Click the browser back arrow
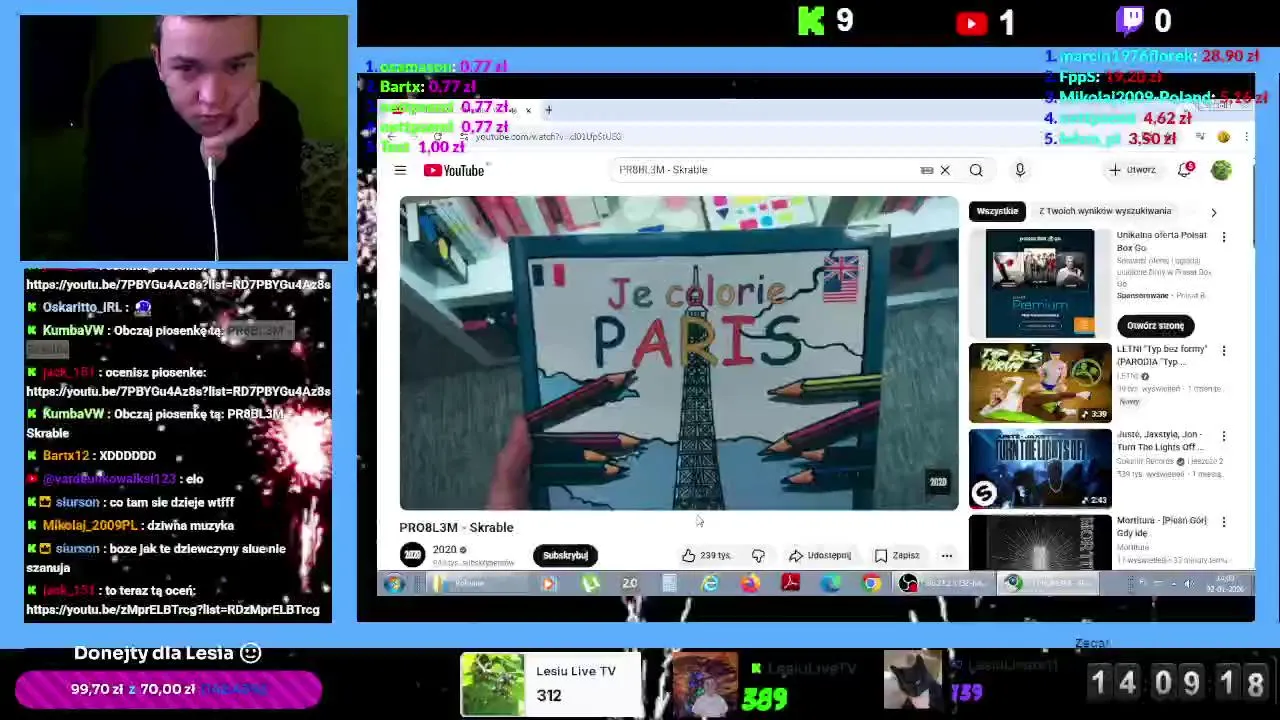Screen dimensions: 1280x720 tap(391, 136)
